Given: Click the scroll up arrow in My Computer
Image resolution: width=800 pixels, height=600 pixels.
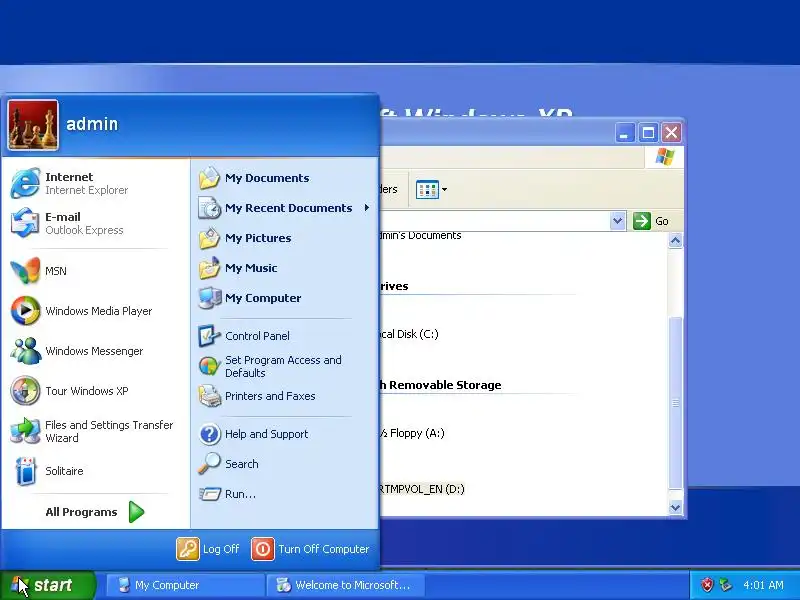Looking at the screenshot, I should click(676, 240).
